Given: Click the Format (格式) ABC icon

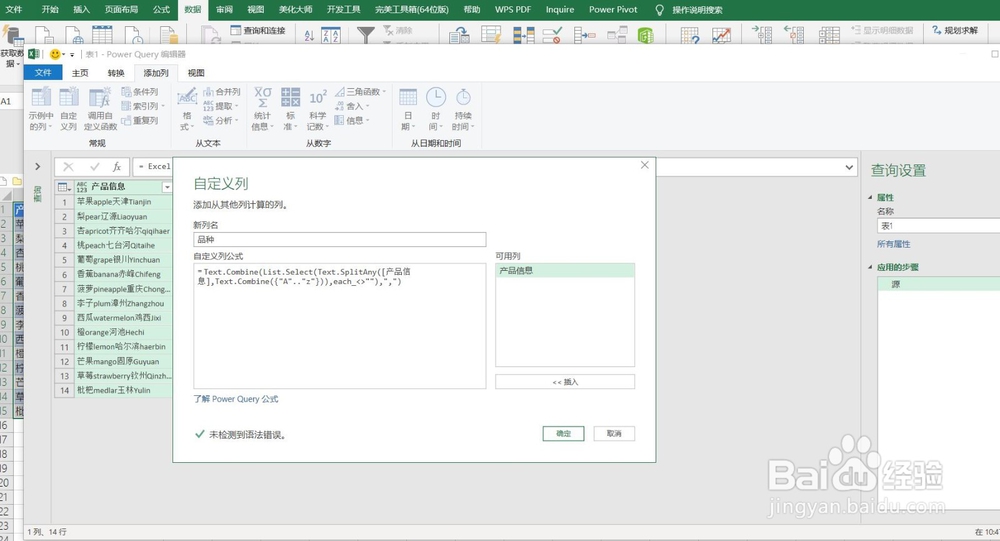Looking at the screenshot, I should (187, 97).
